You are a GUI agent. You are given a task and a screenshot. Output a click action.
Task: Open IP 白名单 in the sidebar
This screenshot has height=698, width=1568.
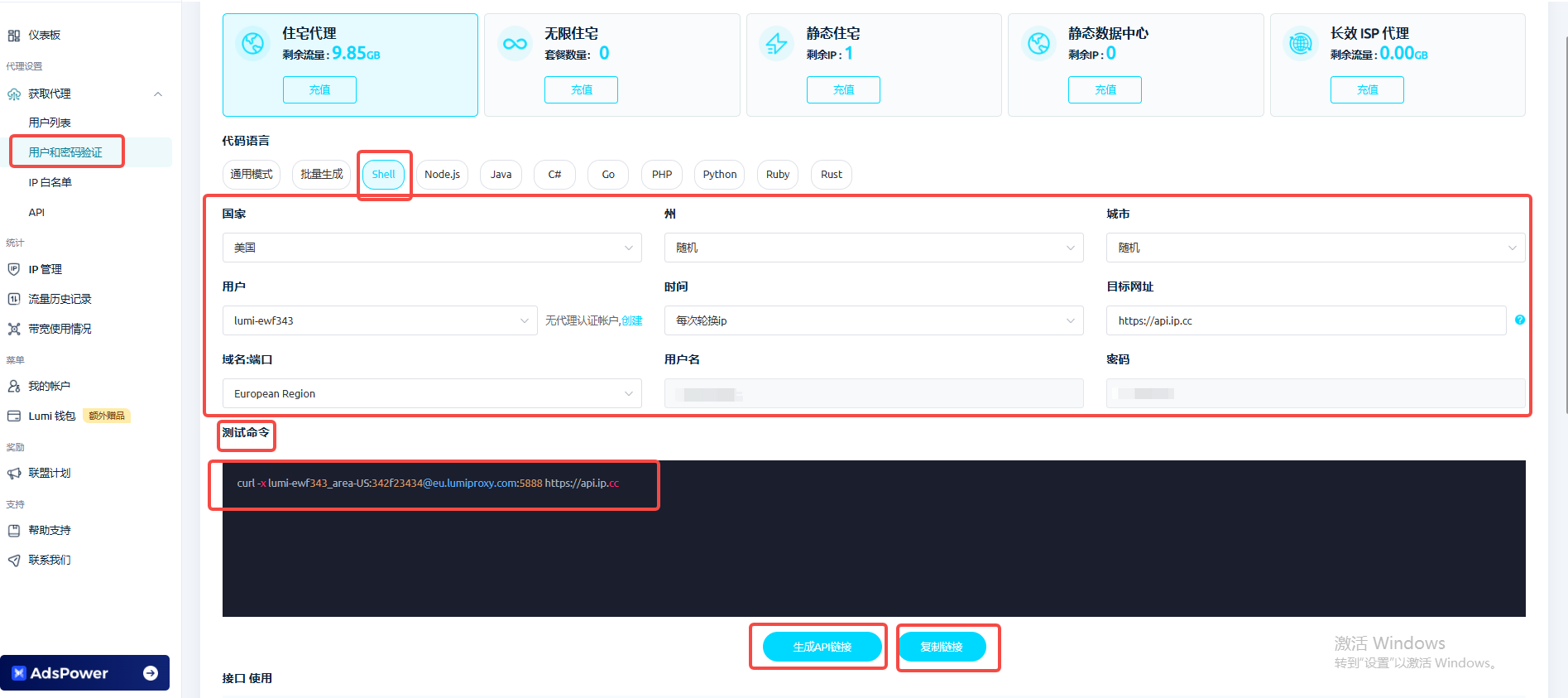pyautogui.click(x=50, y=182)
